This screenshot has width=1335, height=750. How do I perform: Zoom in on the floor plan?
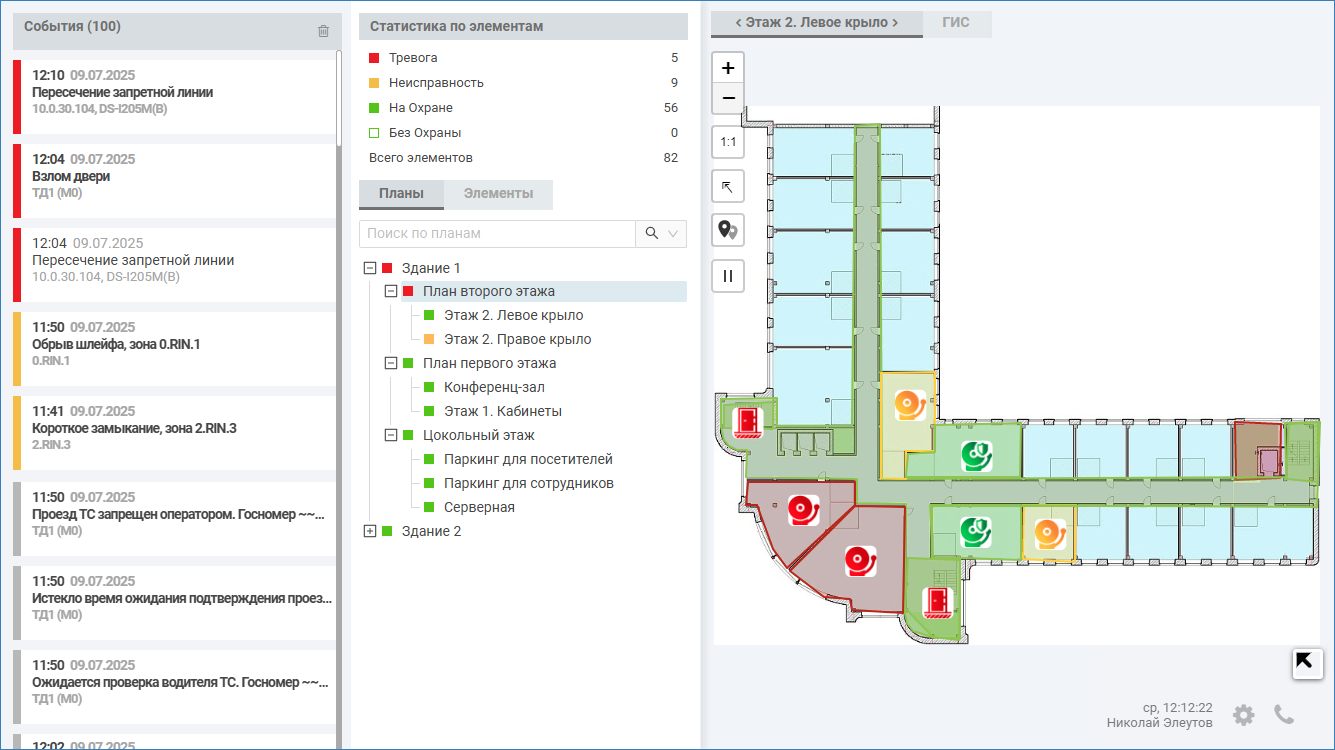(728, 68)
